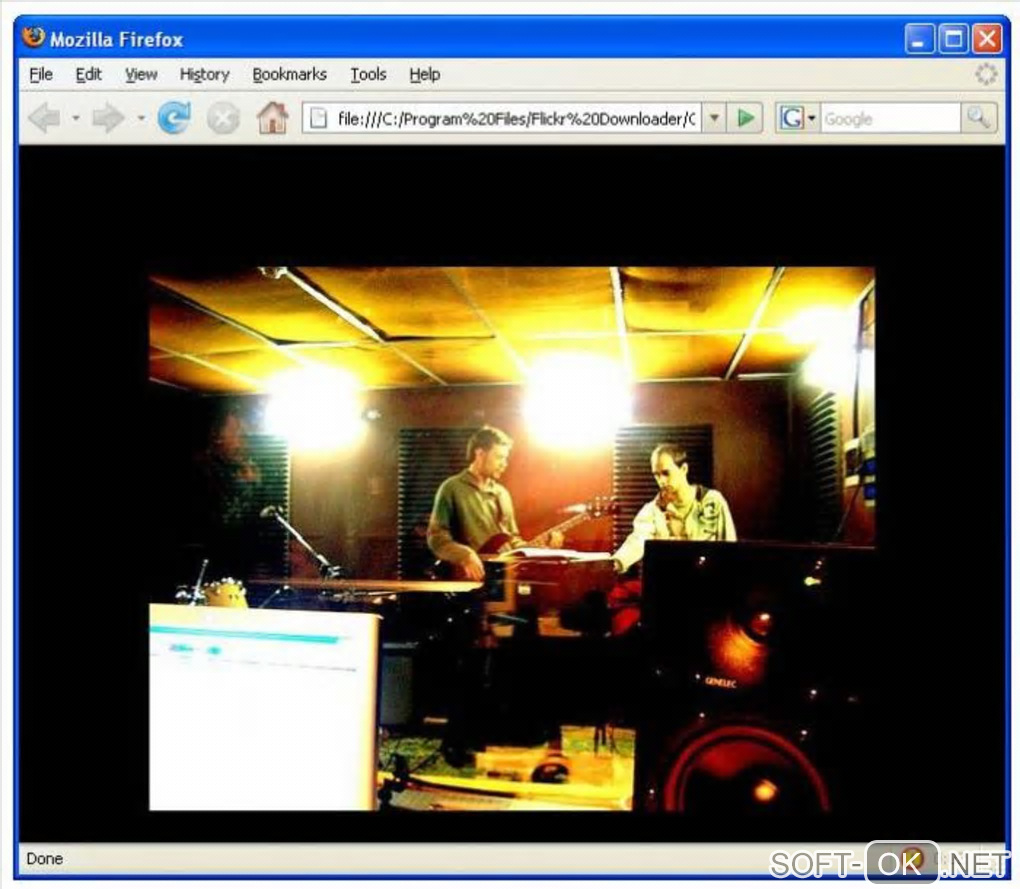Open the Back history dropdown arrow
This screenshot has width=1020, height=889.
[x=75, y=118]
